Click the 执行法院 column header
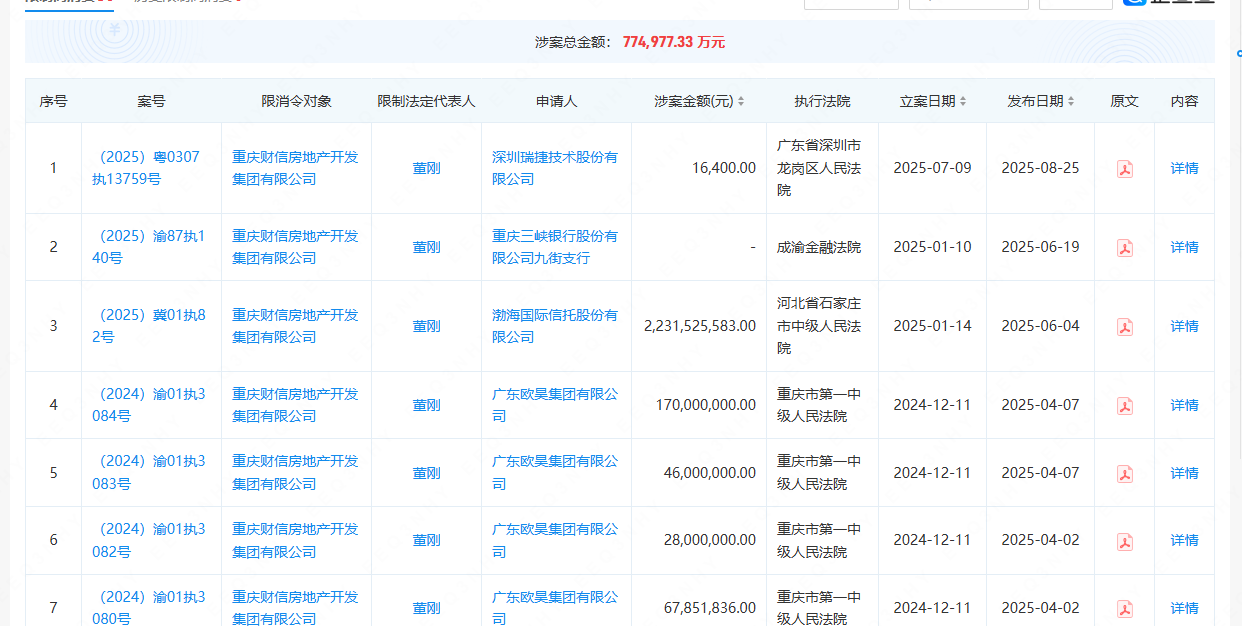This screenshot has height=626, width=1242. click(822, 101)
